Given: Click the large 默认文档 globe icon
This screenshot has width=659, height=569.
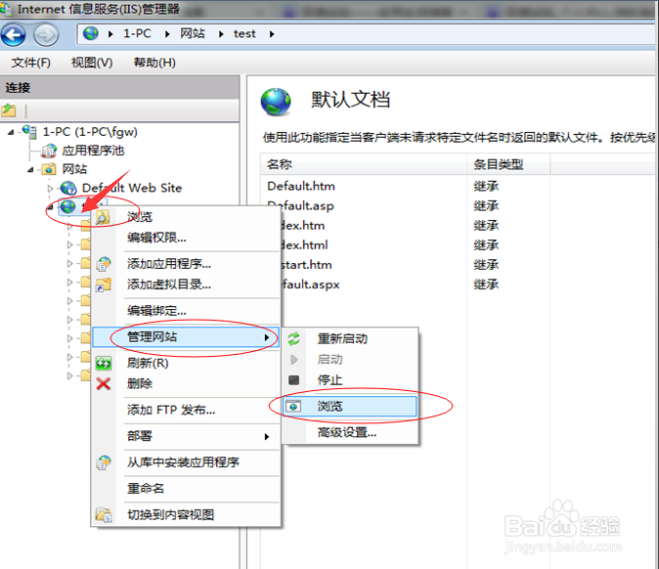Looking at the screenshot, I should coord(276,102).
